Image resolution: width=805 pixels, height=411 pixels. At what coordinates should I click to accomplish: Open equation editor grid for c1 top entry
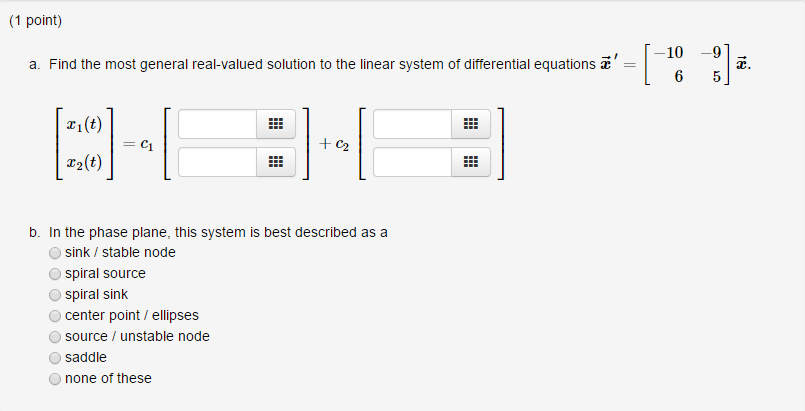276,124
